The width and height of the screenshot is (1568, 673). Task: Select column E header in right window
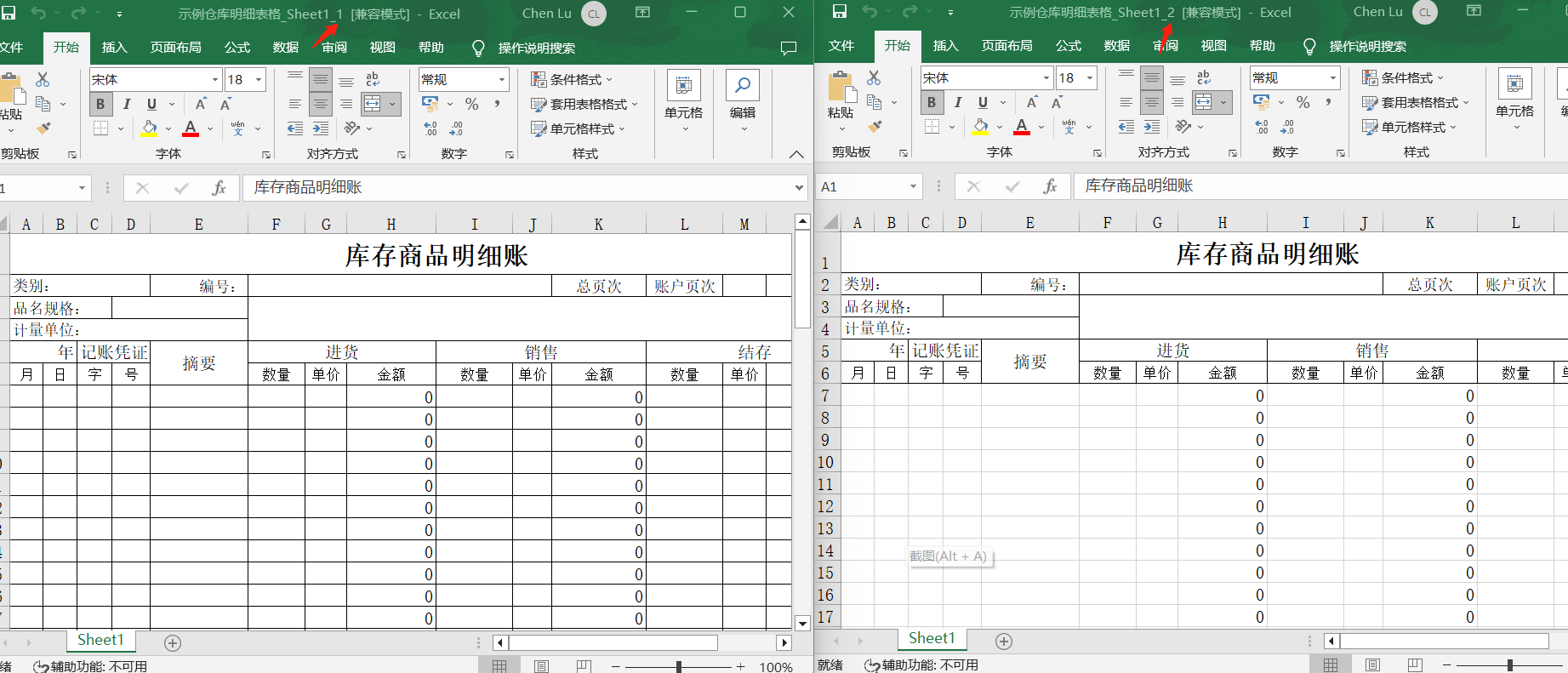pos(1029,223)
